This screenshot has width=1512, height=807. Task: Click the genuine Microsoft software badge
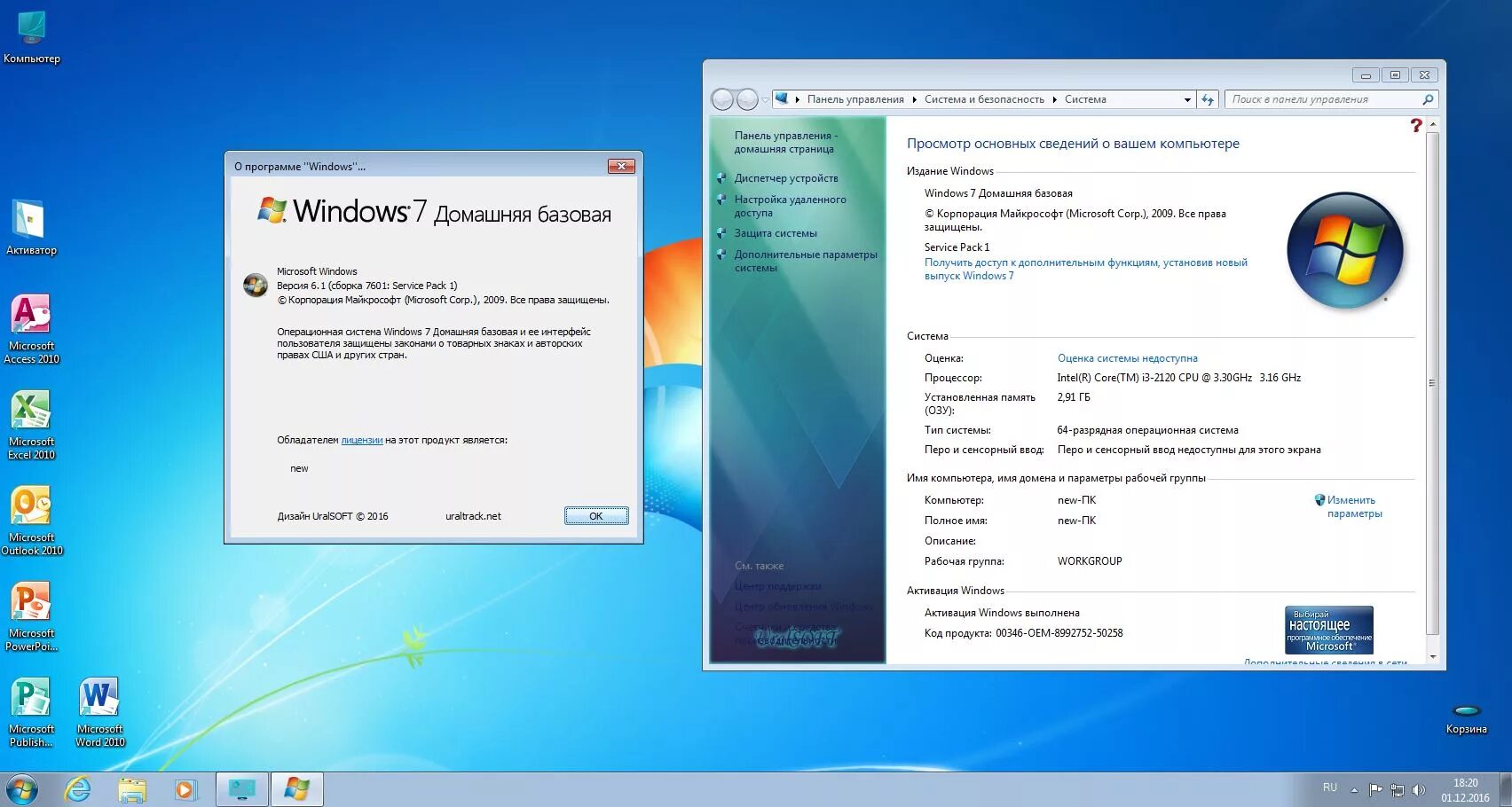[x=1328, y=630]
